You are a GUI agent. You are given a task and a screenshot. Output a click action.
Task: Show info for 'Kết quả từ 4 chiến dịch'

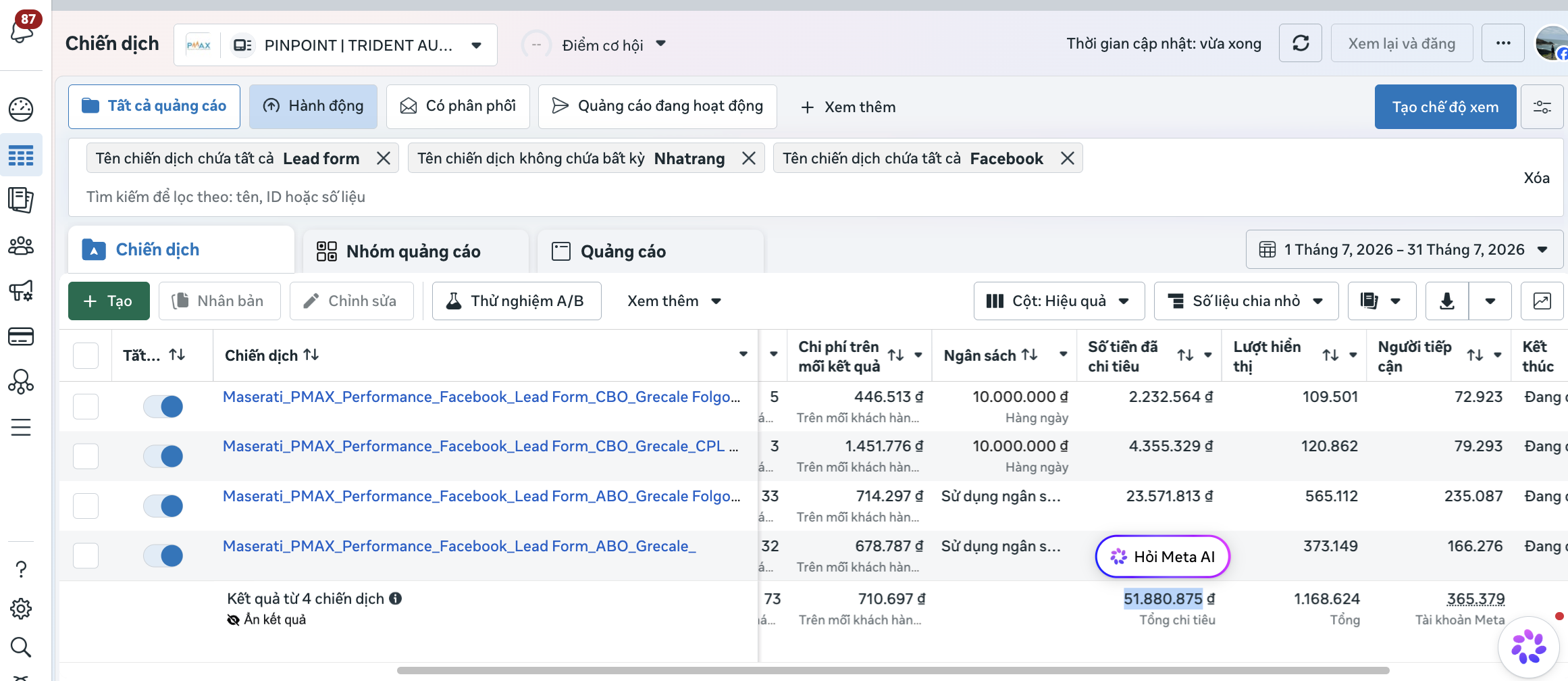(x=396, y=598)
